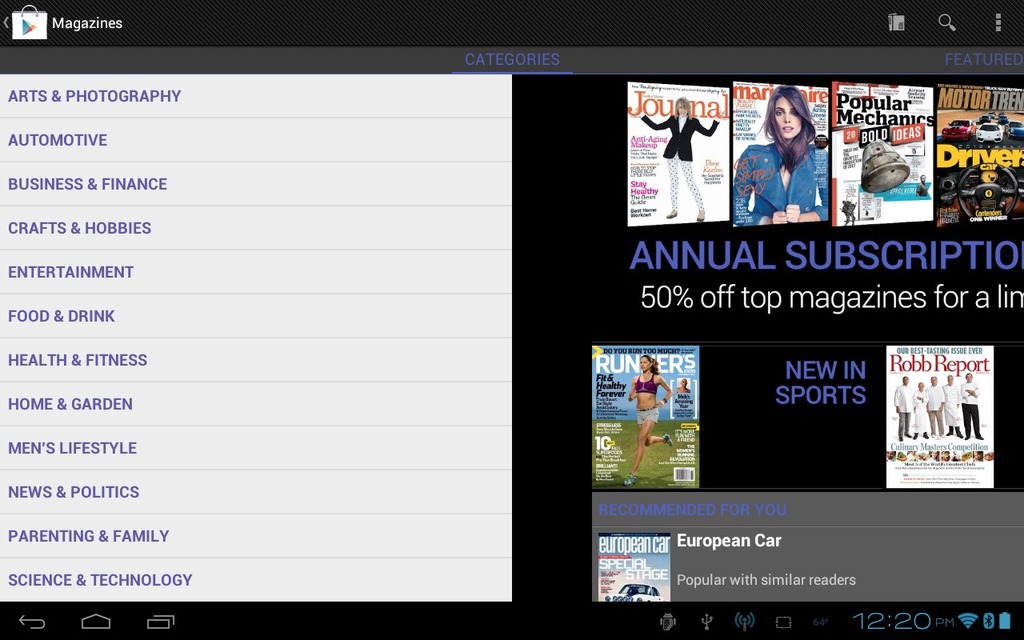Viewport: 1024px width, 640px height.
Task: Tap the screen rotation status icon
Action: [x=783, y=622]
